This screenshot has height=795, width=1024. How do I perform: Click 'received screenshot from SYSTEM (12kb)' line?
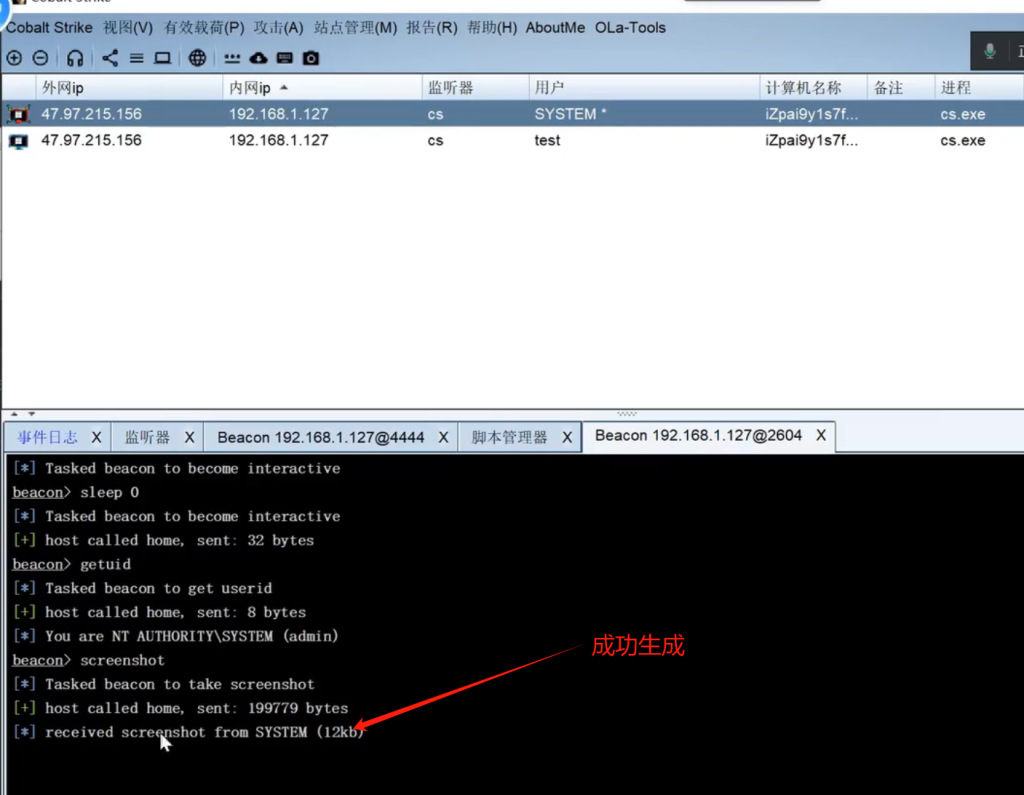tap(189, 732)
